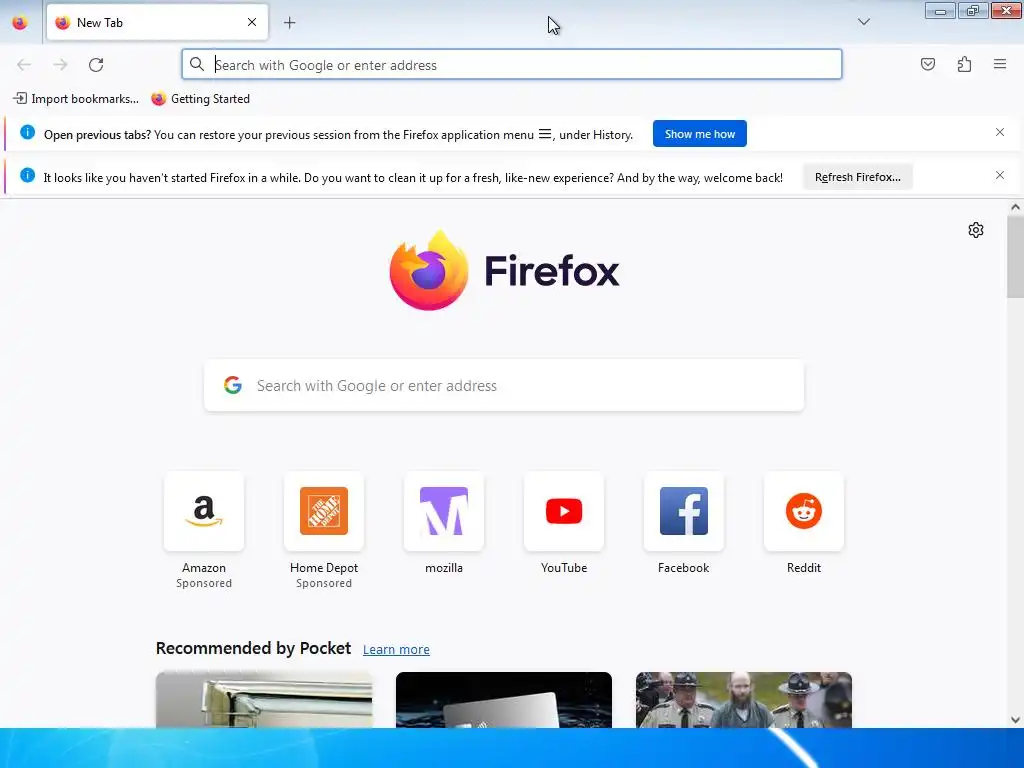
Task: Open the middle Pocket story with card image
Action: [504, 700]
